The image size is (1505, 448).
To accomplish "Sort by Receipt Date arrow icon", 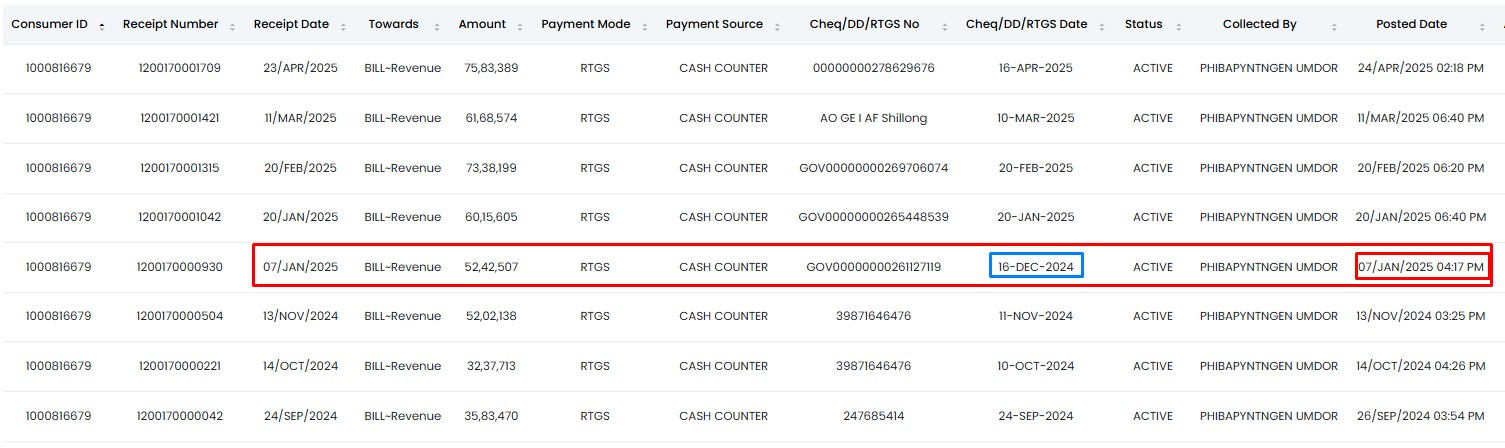I will tap(342, 27).
